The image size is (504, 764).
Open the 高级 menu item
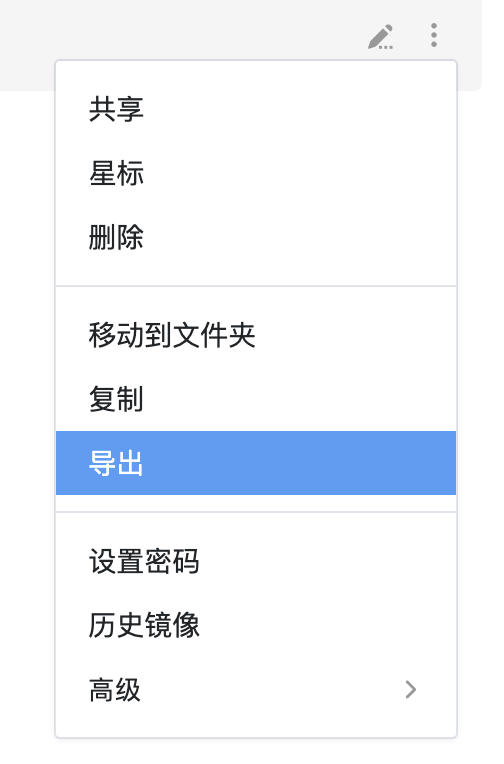256,689
